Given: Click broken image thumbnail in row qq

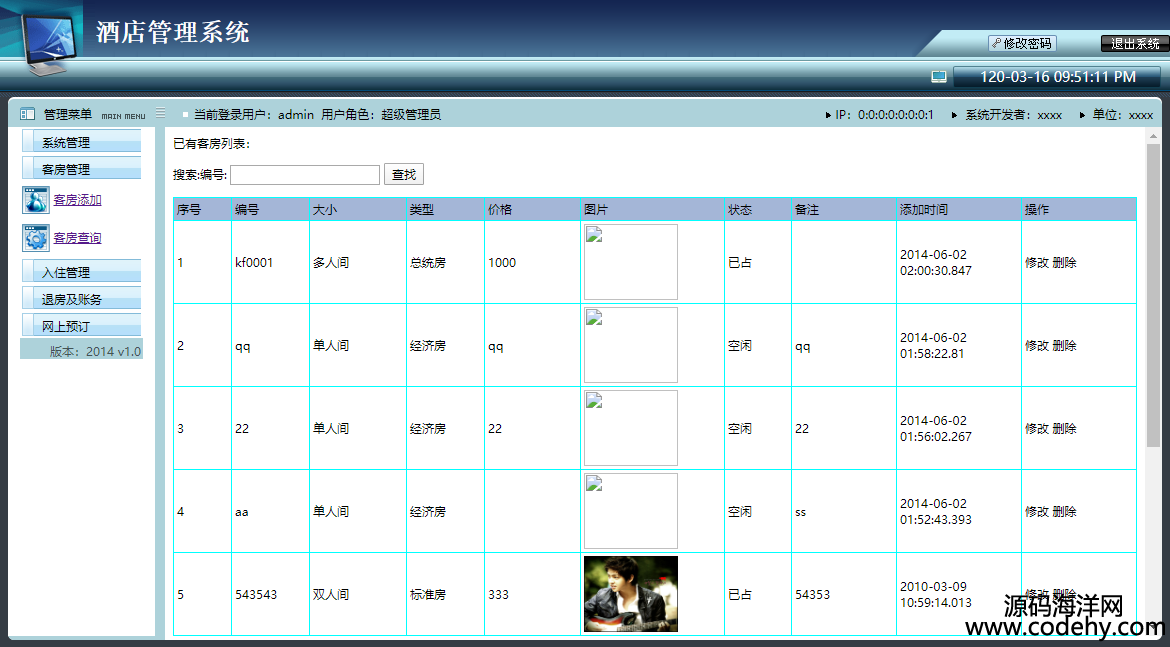Looking at the screenshot, I should pos(631,345).
